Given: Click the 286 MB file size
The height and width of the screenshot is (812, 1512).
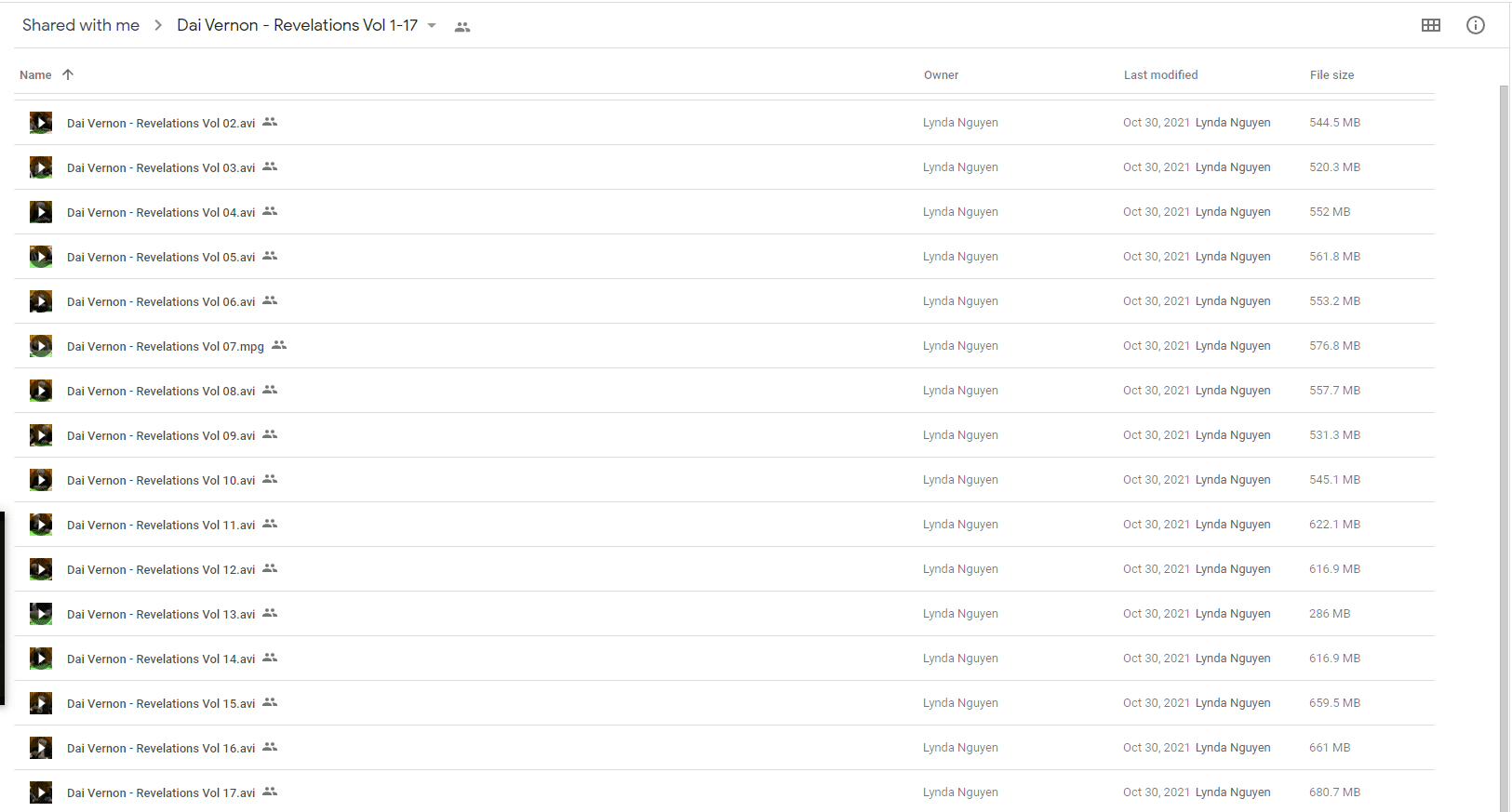Looking at the screenshot, I should [1330, 614].
